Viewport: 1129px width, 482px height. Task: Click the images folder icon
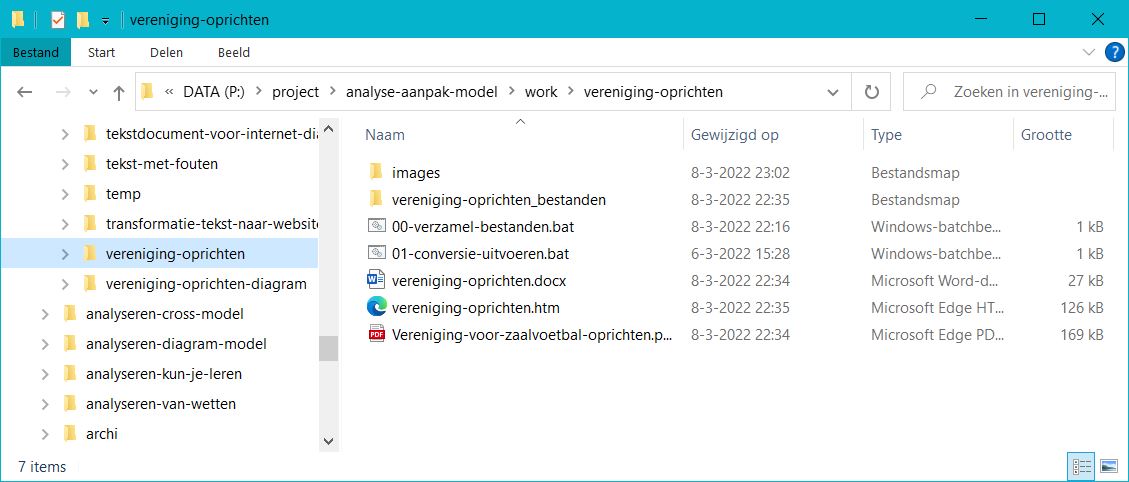(376, 173)
